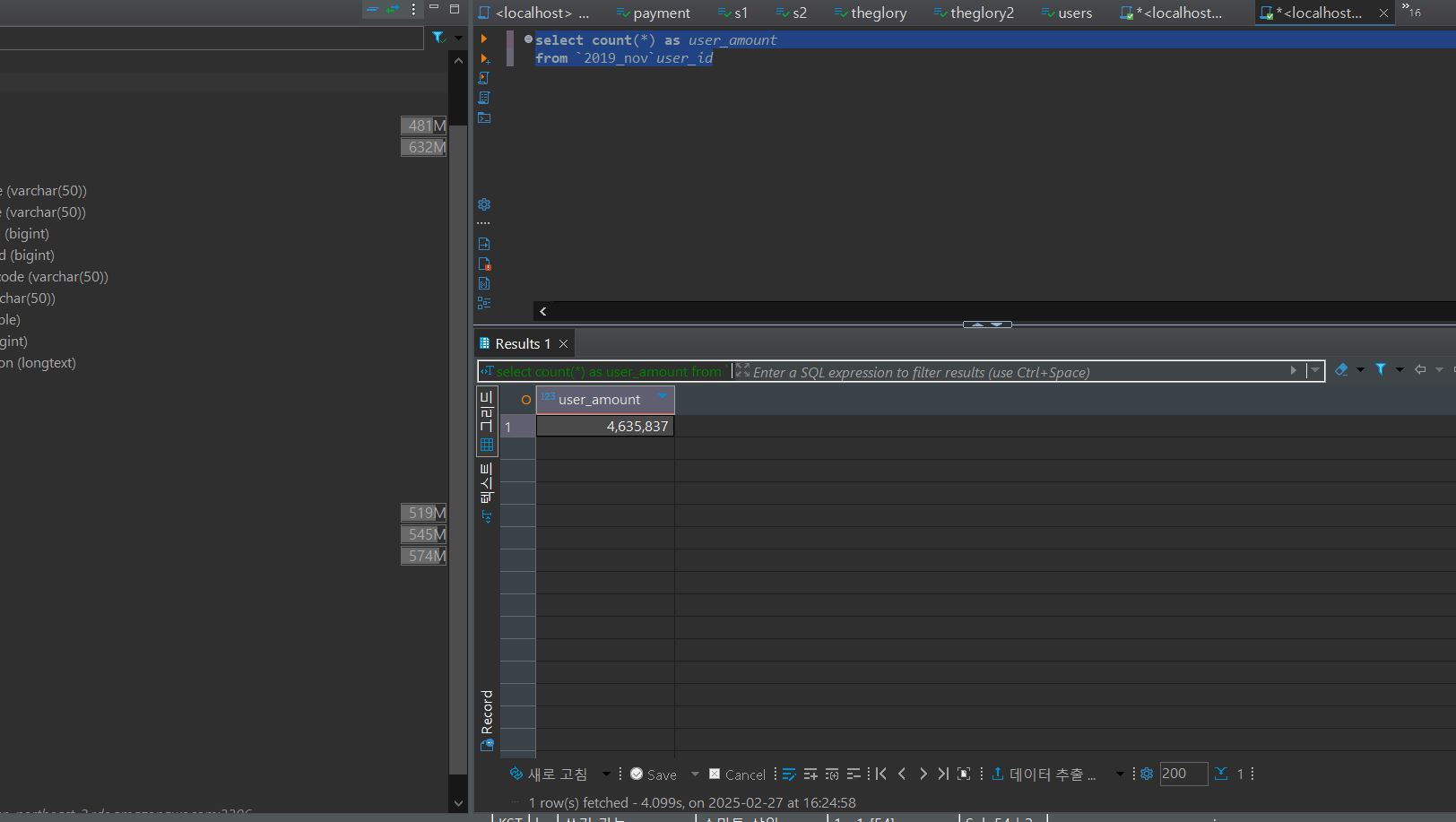Toggle the 그리드 grid view in results
Viewport: 1456px width, 822px height.
[487, 420]
